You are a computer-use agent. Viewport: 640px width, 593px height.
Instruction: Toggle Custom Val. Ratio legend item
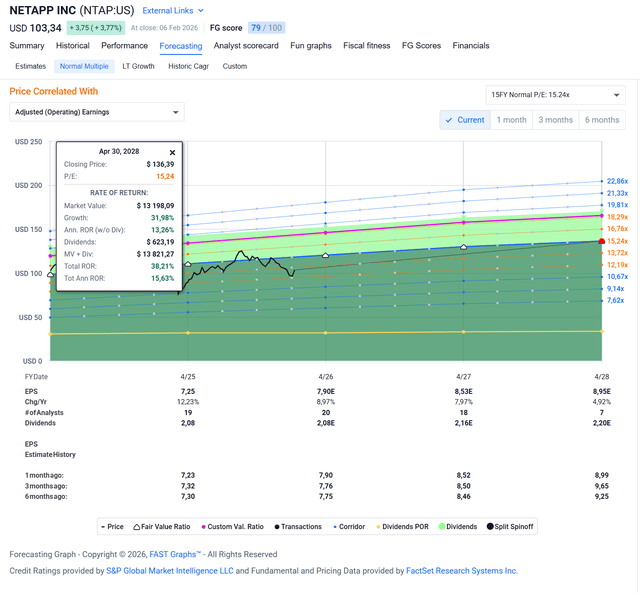(x=233, y=526)
